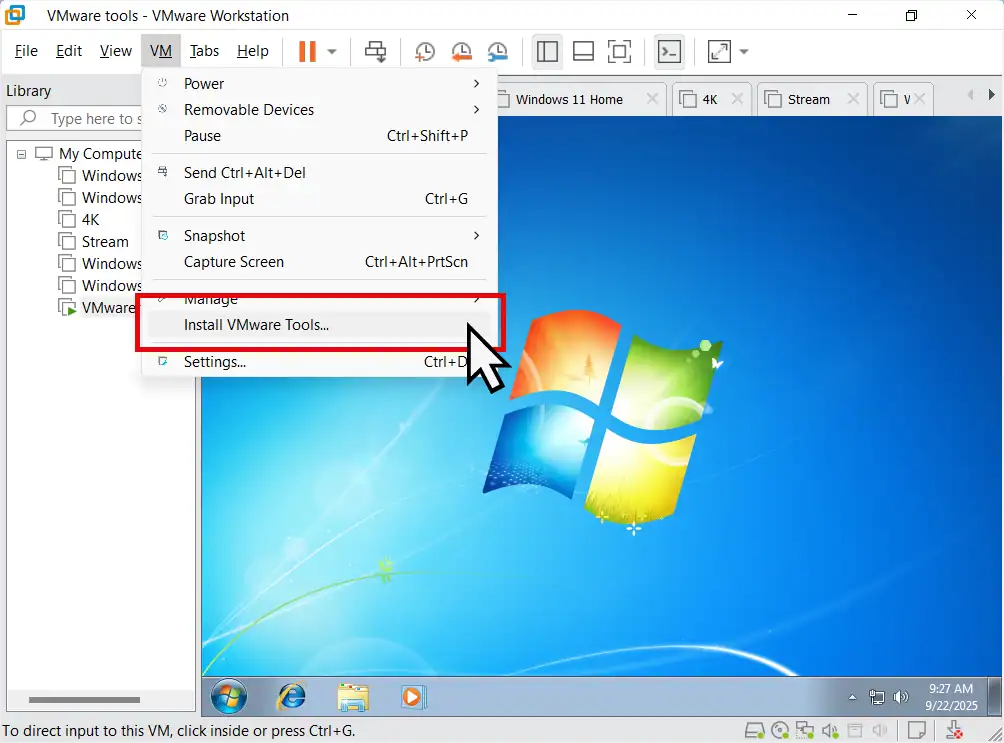This screenshot has height=743, width=1004.
Task: Click the sound card status bar icon
Action: point(830,730)
